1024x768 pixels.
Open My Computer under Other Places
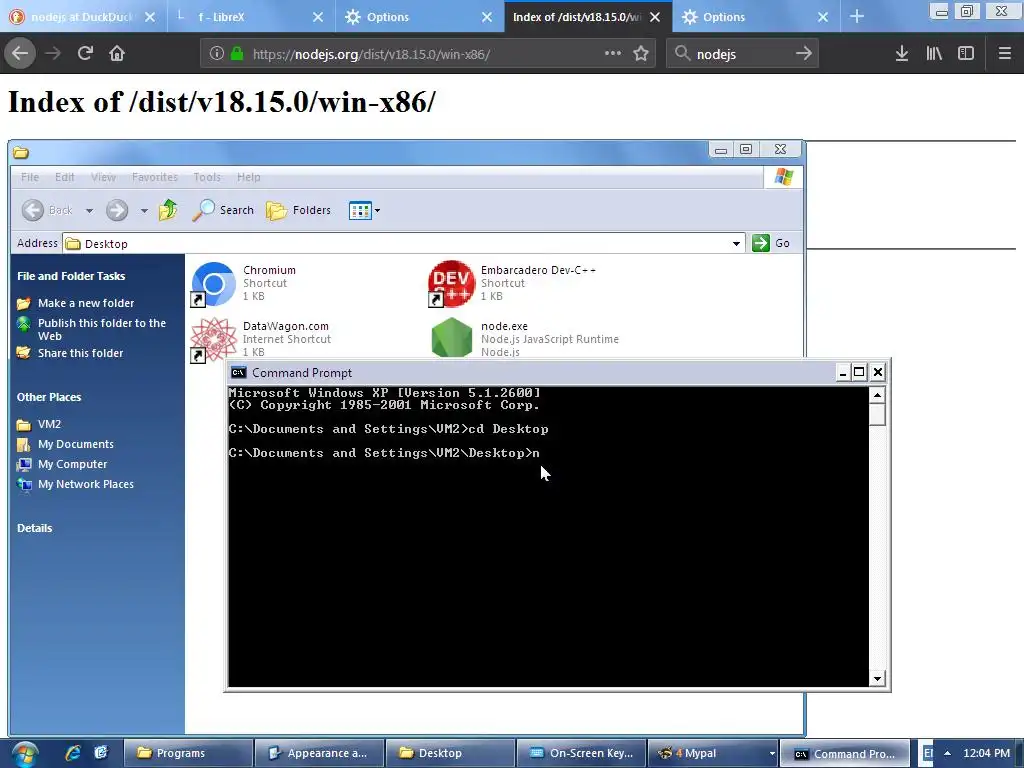[x=72, y=464]
